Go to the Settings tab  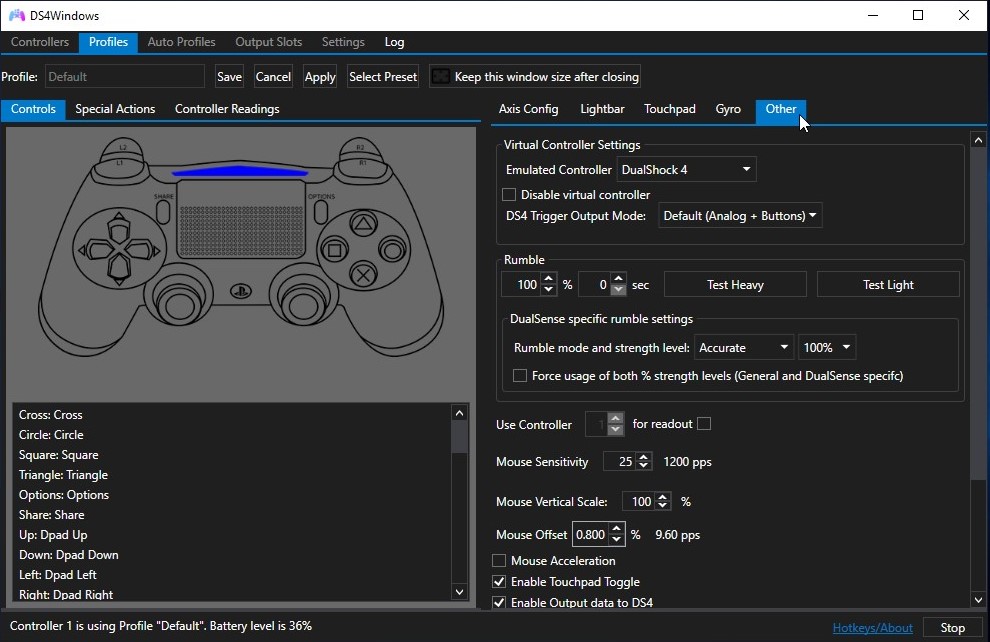(x=343, y=42)
